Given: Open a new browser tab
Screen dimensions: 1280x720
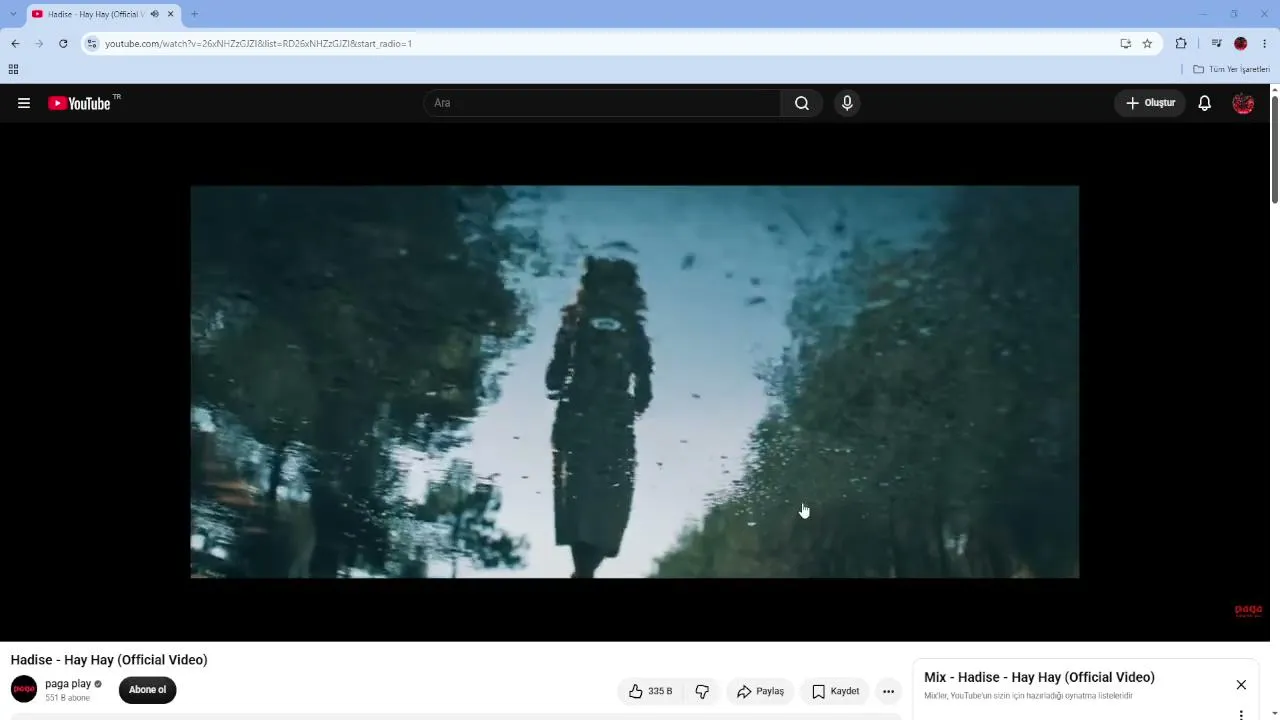Looking at the screenshot, I should 194,14.
